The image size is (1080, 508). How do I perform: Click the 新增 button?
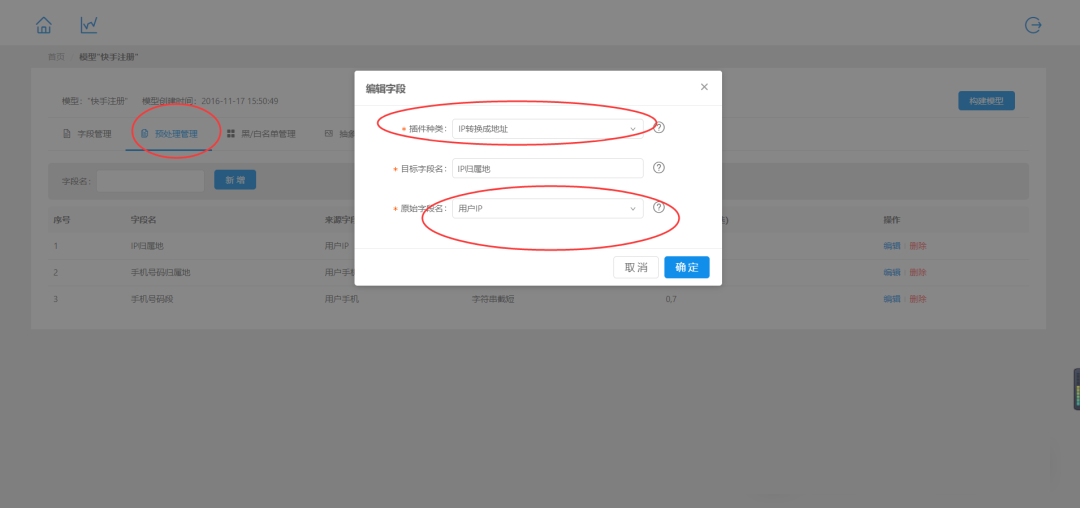click(235, 180)
